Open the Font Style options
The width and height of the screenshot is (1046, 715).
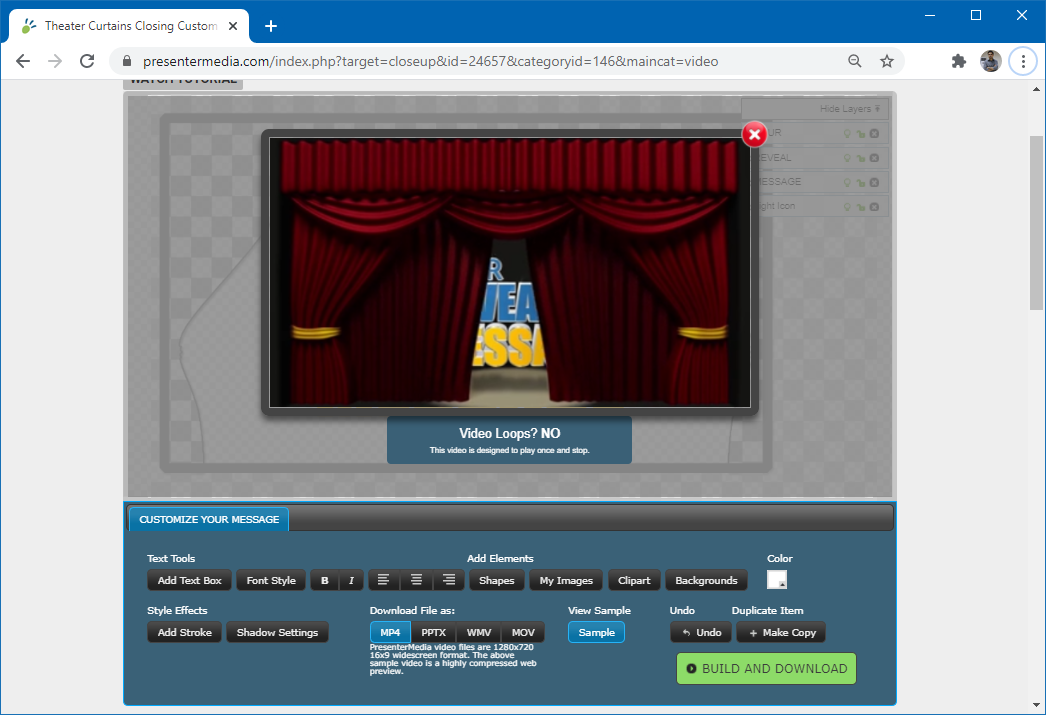[x=271, y=580]
